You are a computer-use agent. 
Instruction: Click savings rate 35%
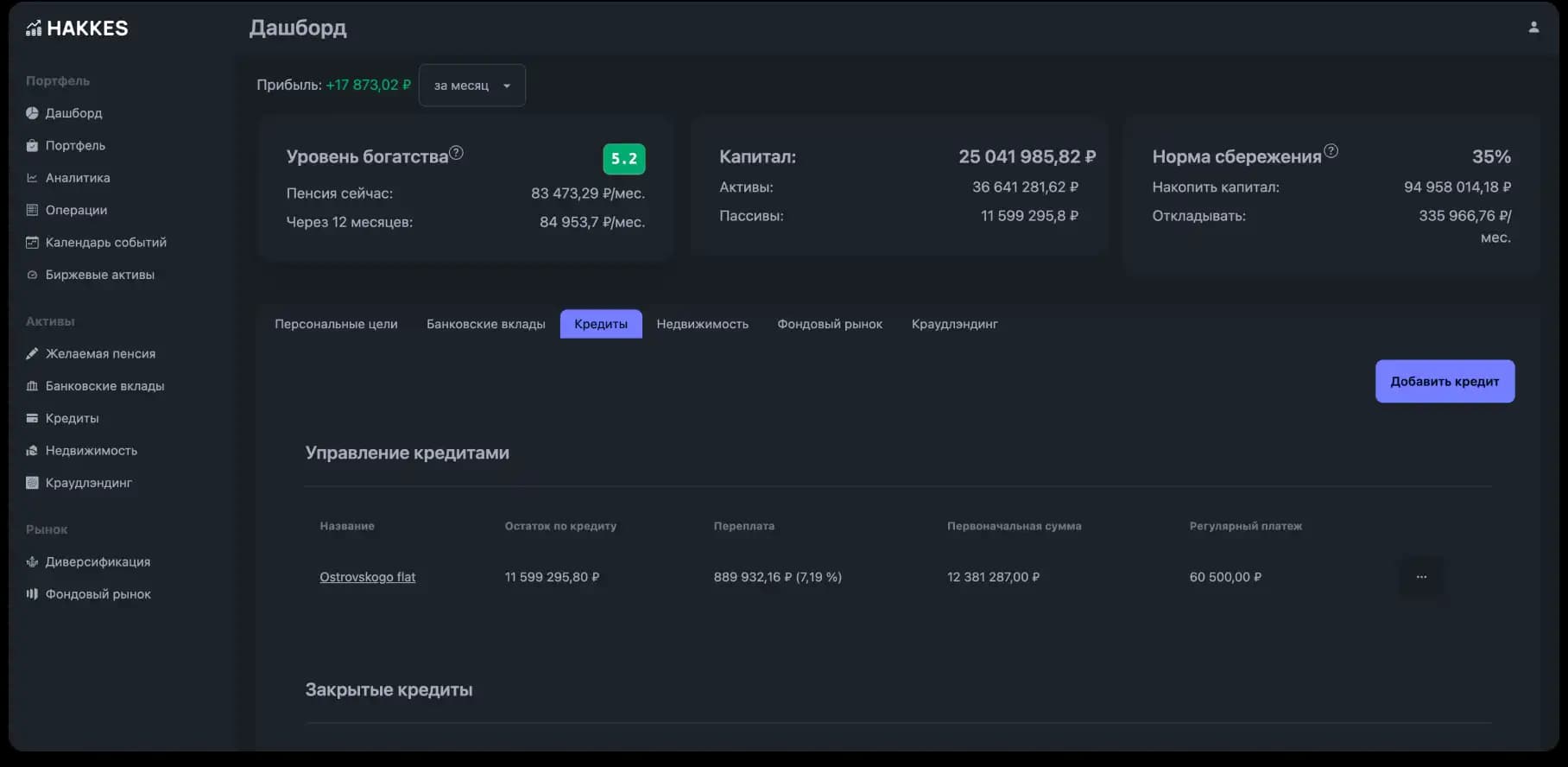point(1491,156)
